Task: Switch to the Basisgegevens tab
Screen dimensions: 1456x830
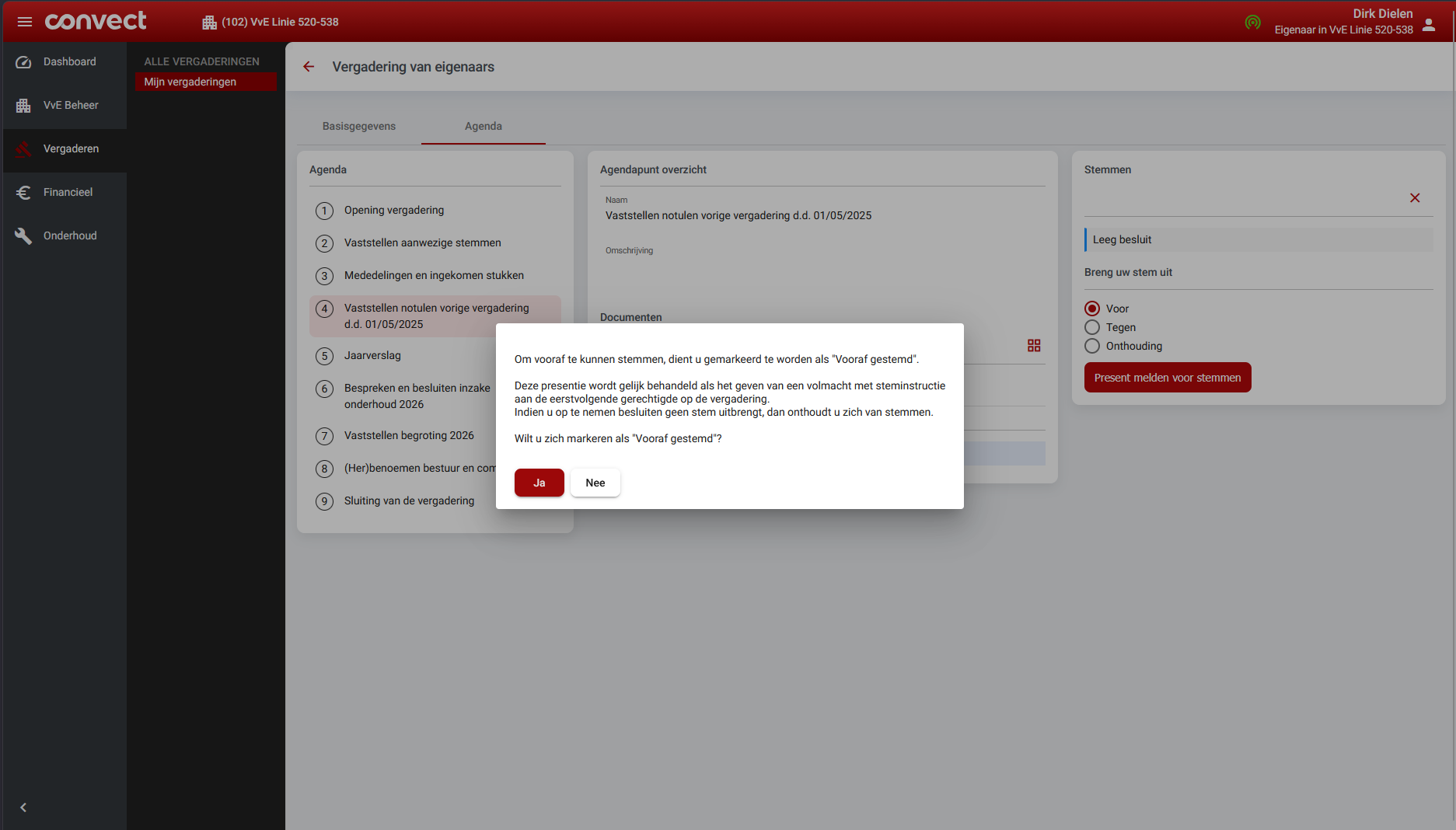Action: tap(359, 126)
